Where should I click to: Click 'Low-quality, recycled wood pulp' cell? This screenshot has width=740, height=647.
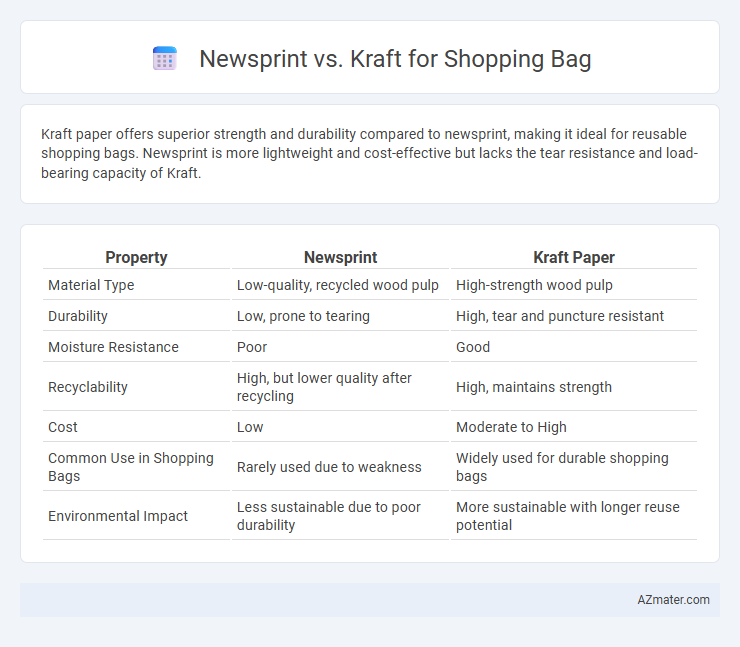[338, 285]
